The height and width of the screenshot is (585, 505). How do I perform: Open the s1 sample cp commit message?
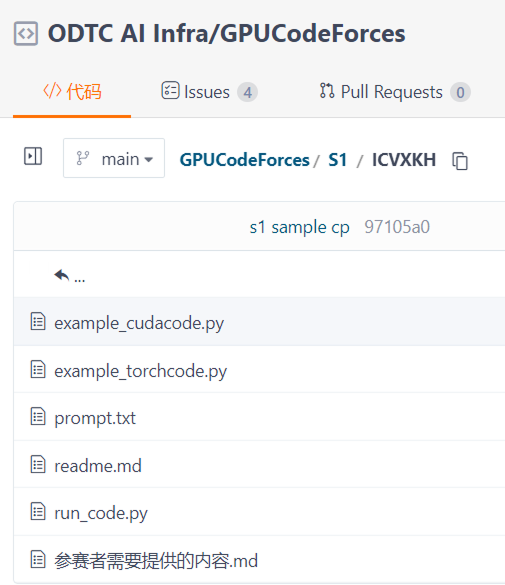click(x=299, y=227)
